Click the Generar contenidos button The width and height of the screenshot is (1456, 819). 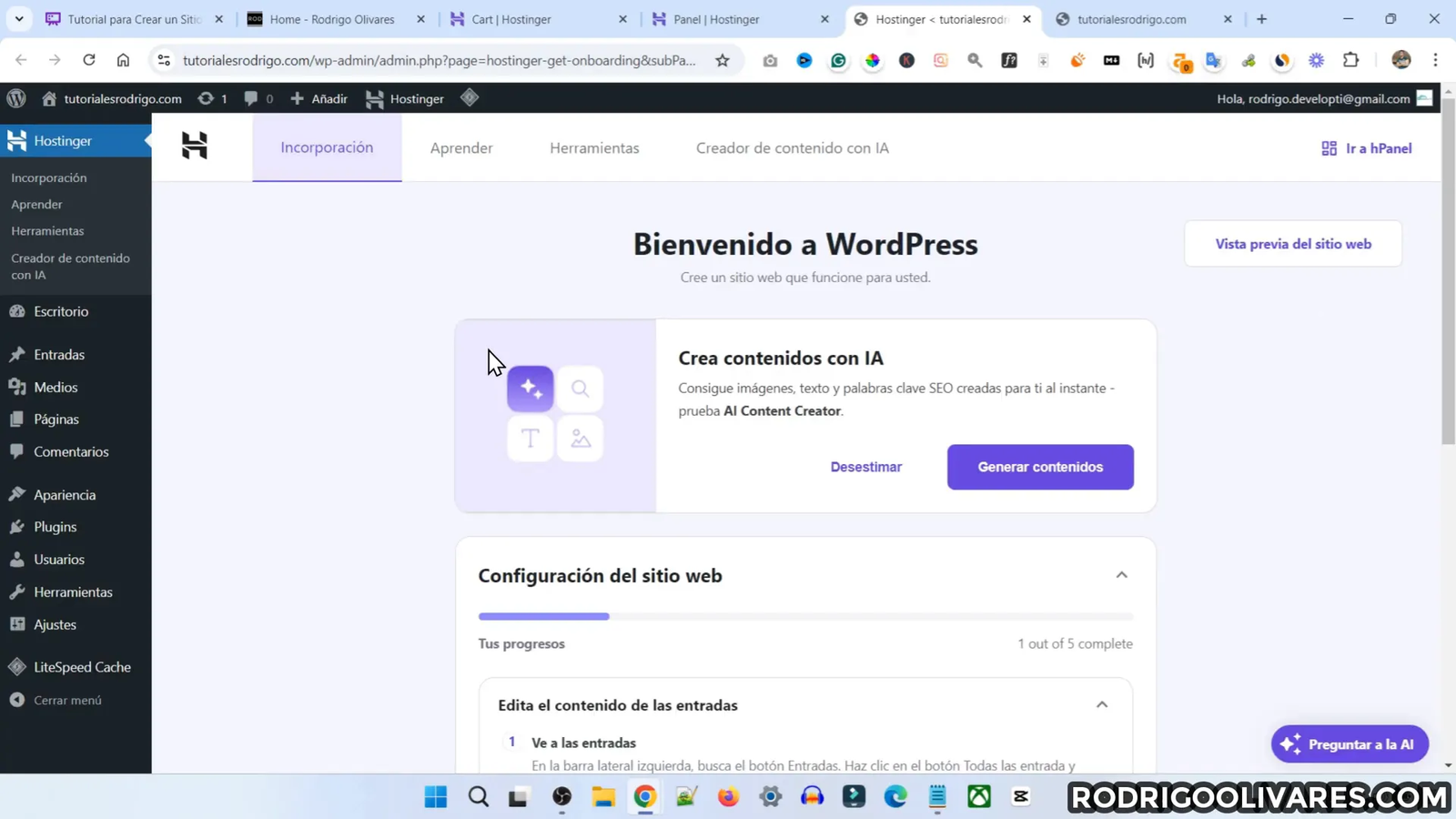pyautogui.click(x=1039, y=466)
